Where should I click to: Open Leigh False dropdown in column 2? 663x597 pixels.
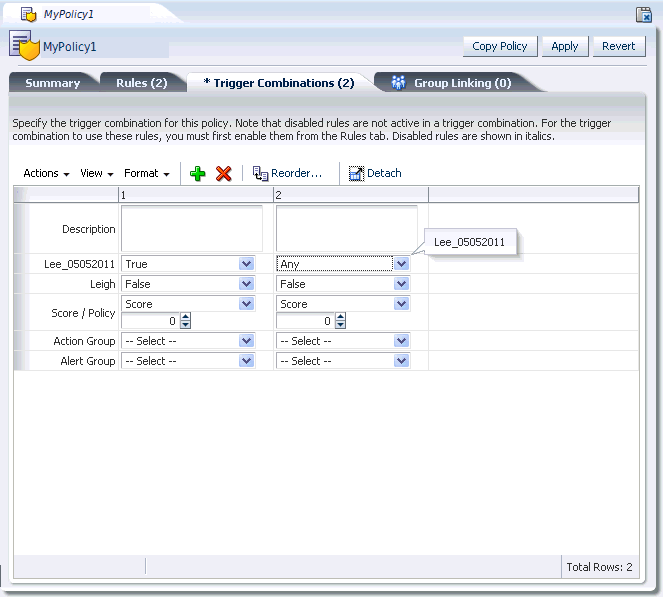[x=342, y=284]
